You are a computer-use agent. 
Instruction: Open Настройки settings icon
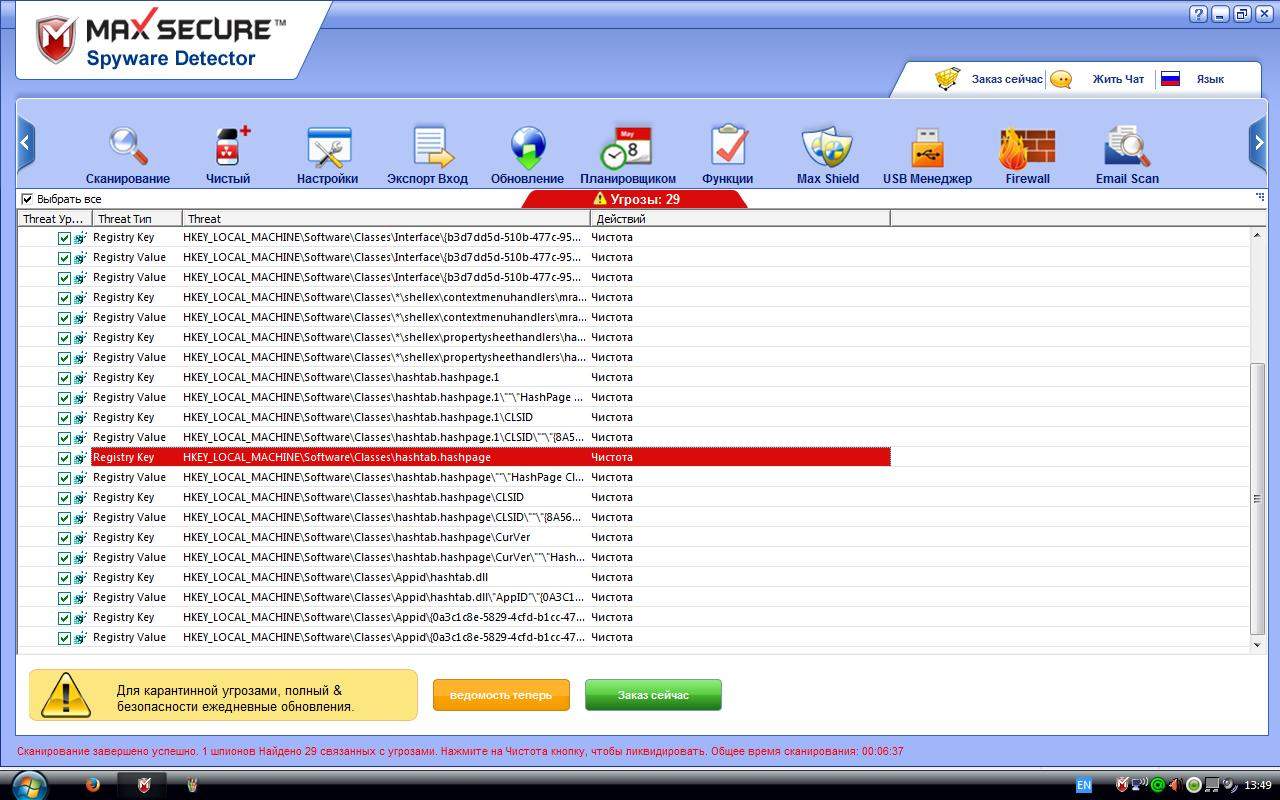[x=328, y=148]
